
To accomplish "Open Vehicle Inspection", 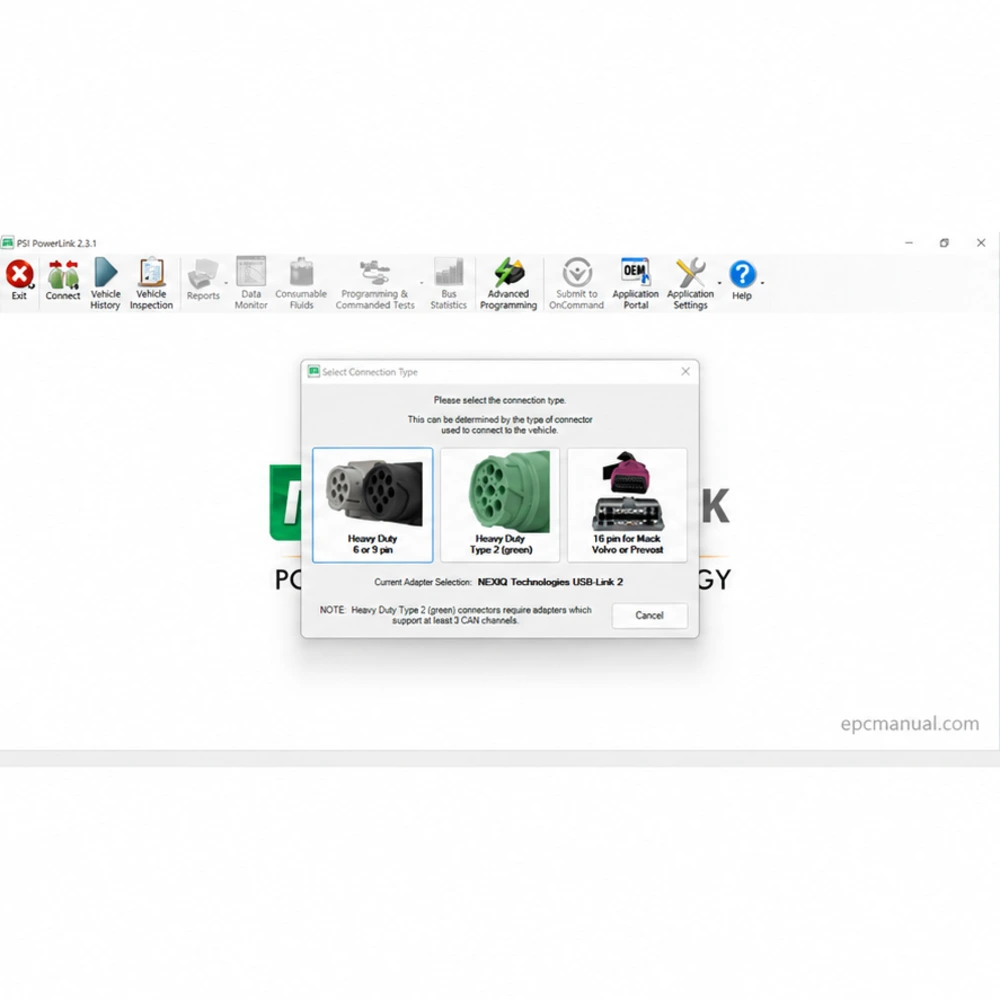I will (151, 283).
